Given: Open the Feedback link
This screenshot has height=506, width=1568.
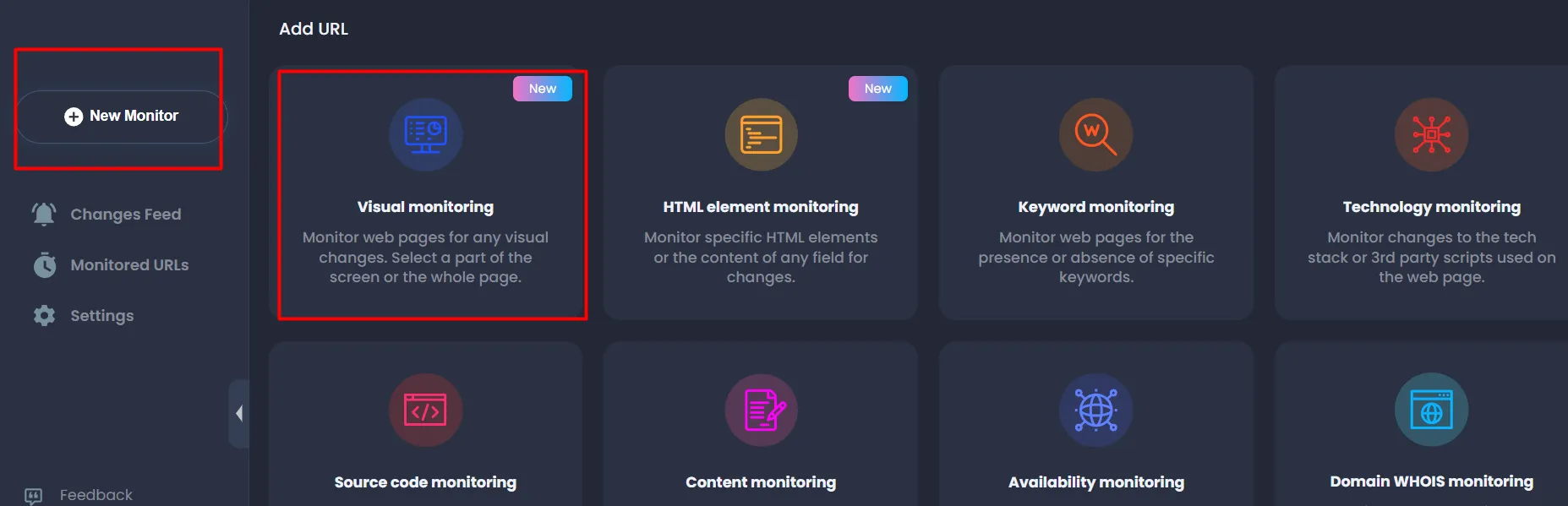Looking at the screenshot, I should click(x=96, y=495).
